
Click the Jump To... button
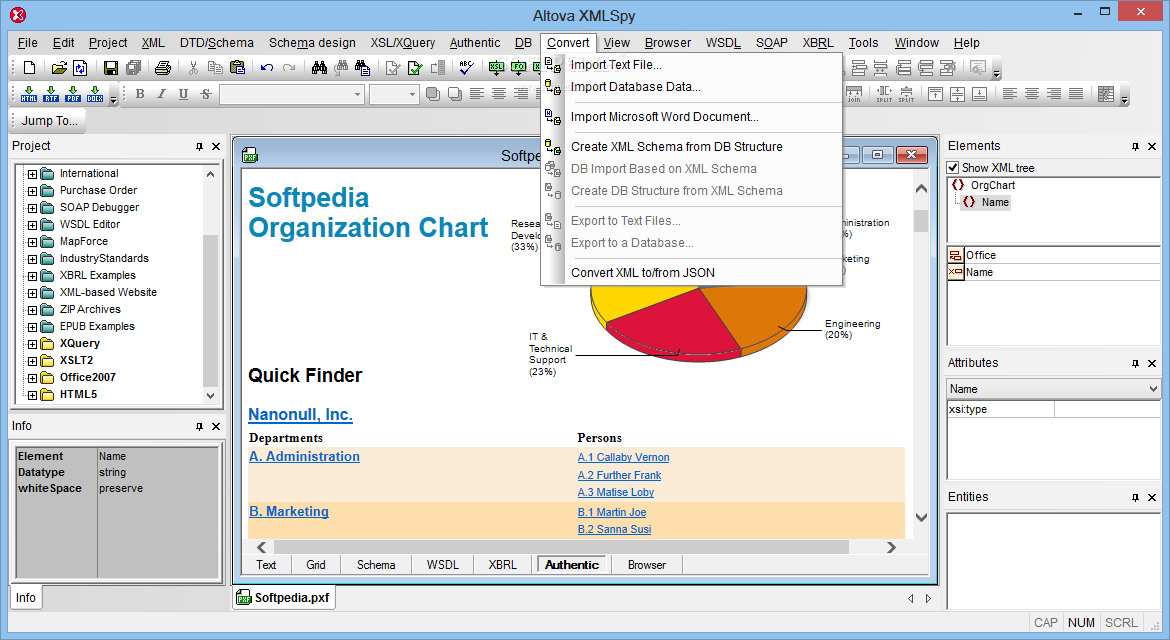click(49, 121)
